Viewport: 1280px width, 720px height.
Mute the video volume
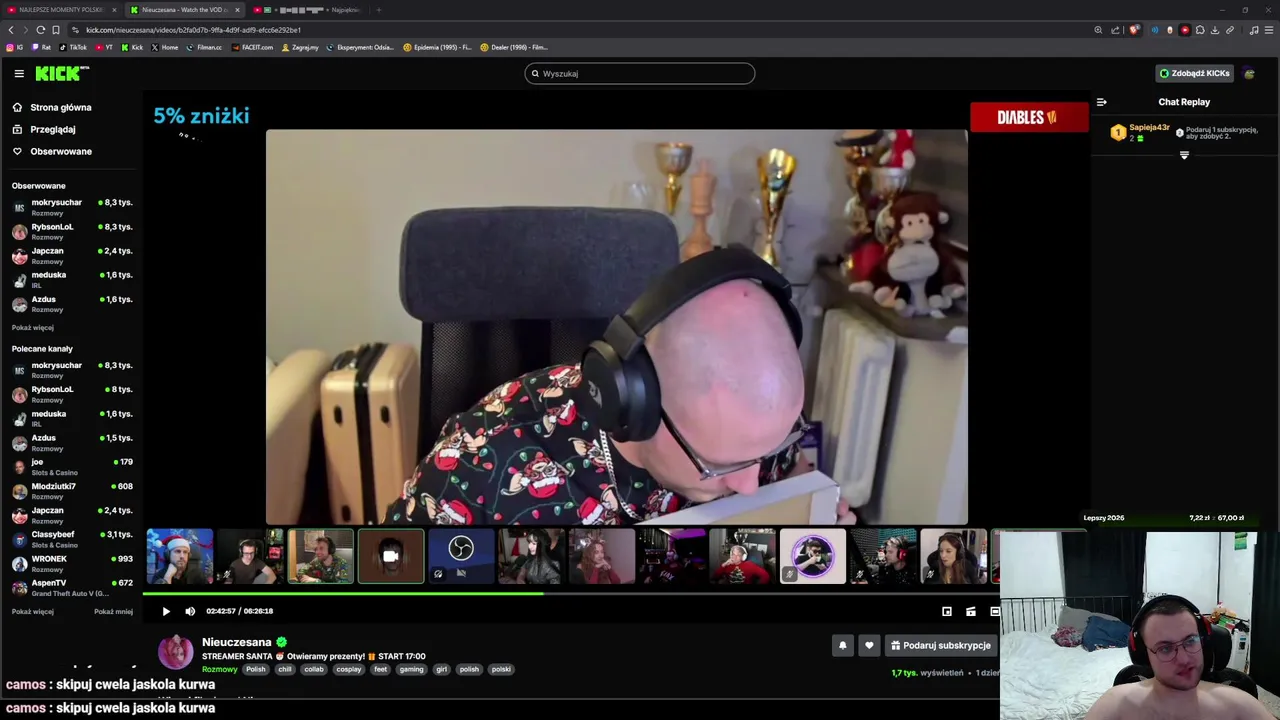(190, 611)
